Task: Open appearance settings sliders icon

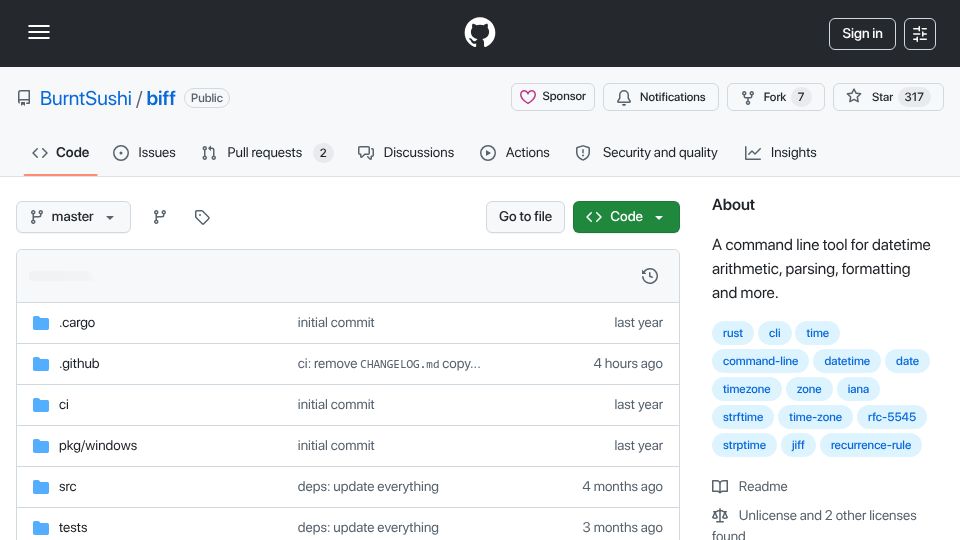Action: [920, 34]
